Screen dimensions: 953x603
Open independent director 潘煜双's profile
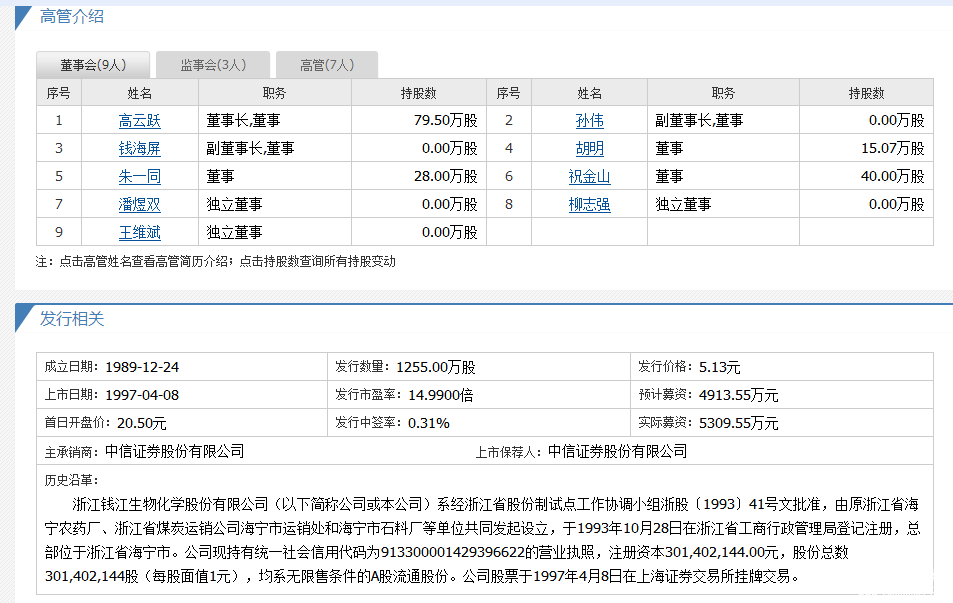click(x=140, y=204)
